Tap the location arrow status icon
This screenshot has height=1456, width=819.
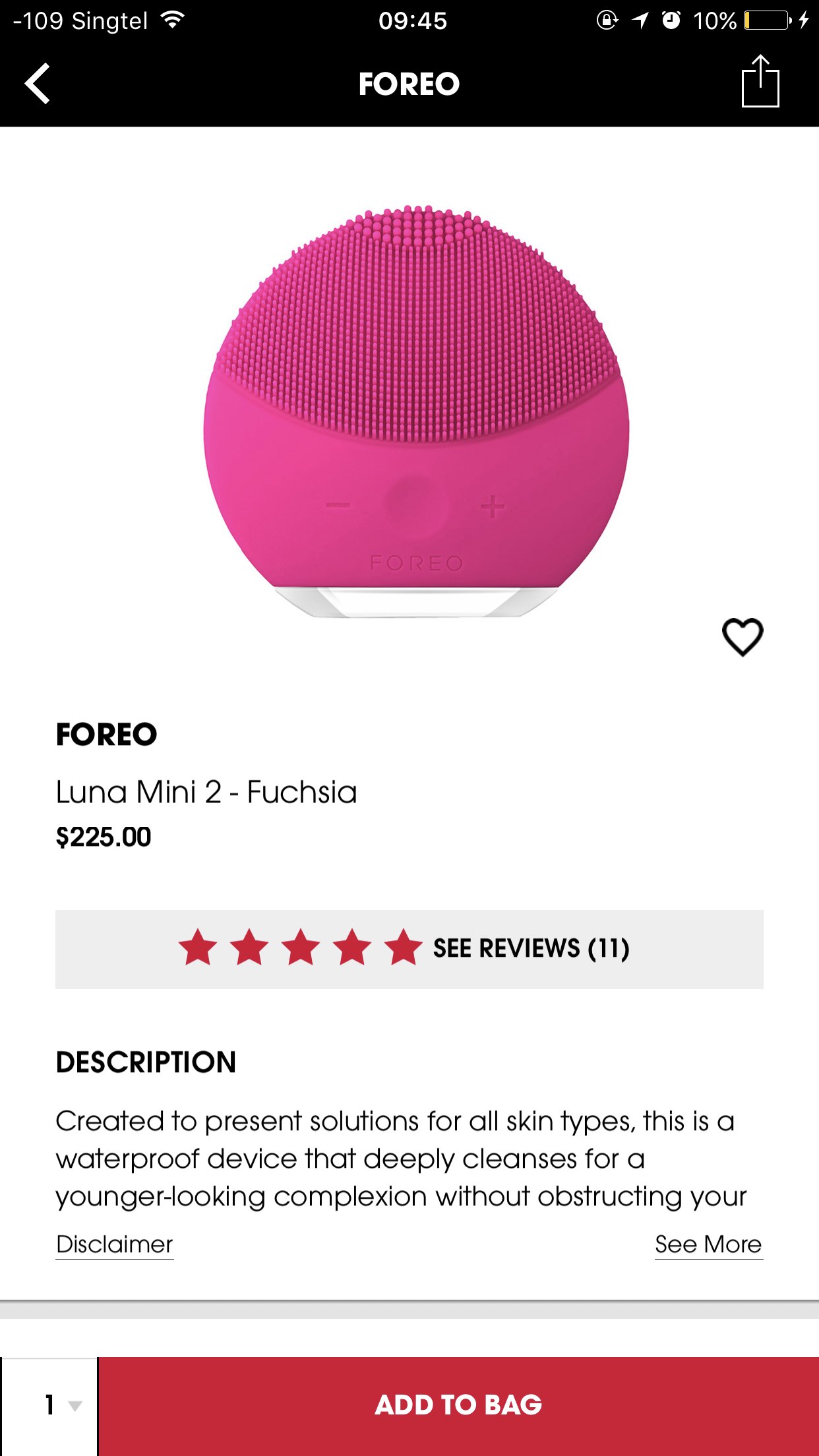[x=640, y=20]
